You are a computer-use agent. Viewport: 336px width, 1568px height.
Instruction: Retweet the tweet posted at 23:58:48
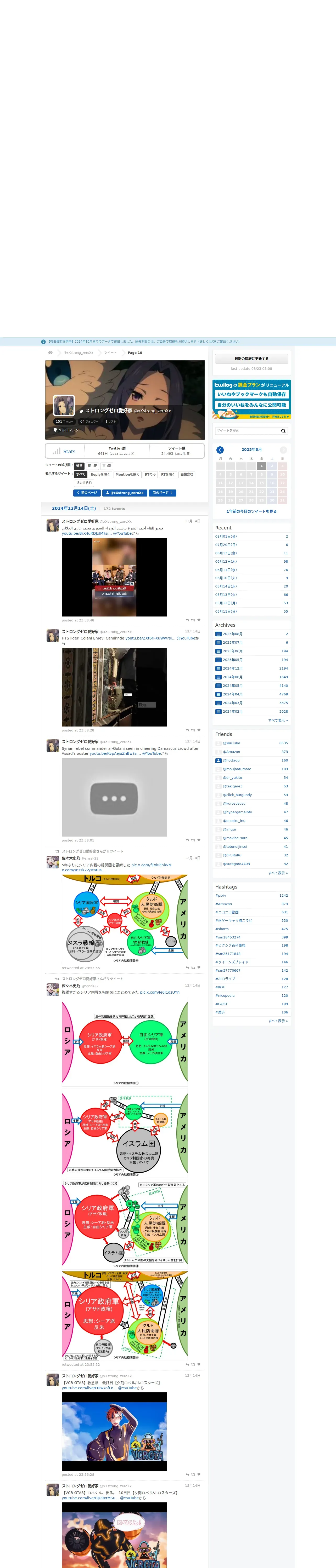coord(193,620)
